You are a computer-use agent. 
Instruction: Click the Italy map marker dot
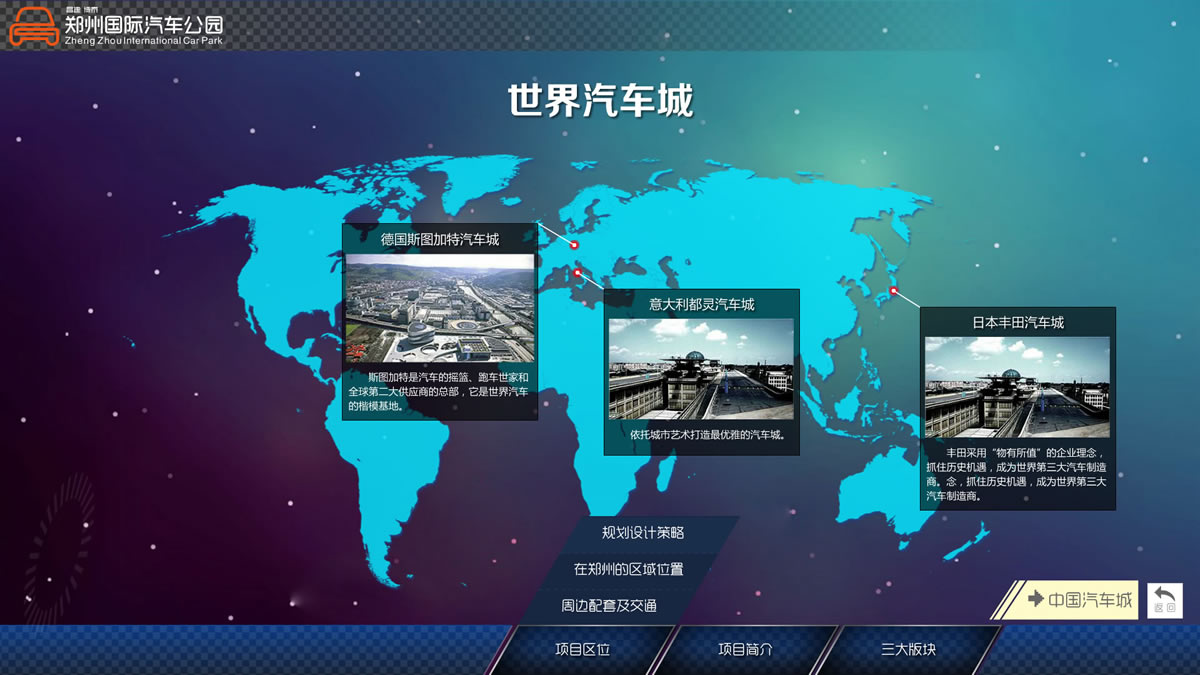tap(577, 271)
